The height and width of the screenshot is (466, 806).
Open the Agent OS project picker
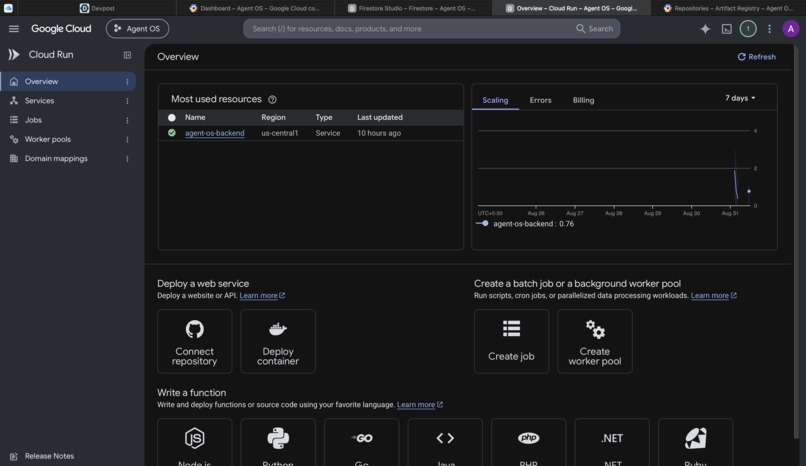(137, 29)
